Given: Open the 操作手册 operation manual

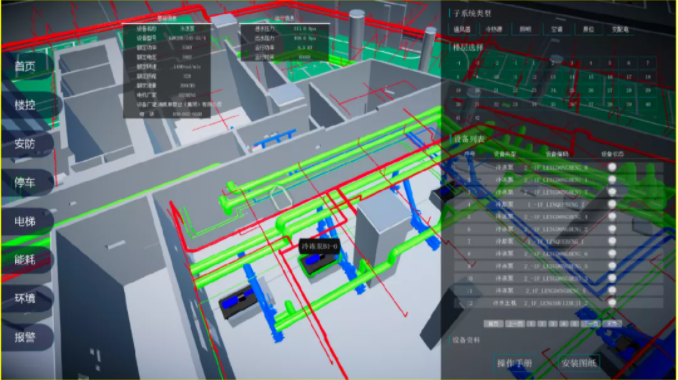Looking at the screenshot, I should 515,363.
